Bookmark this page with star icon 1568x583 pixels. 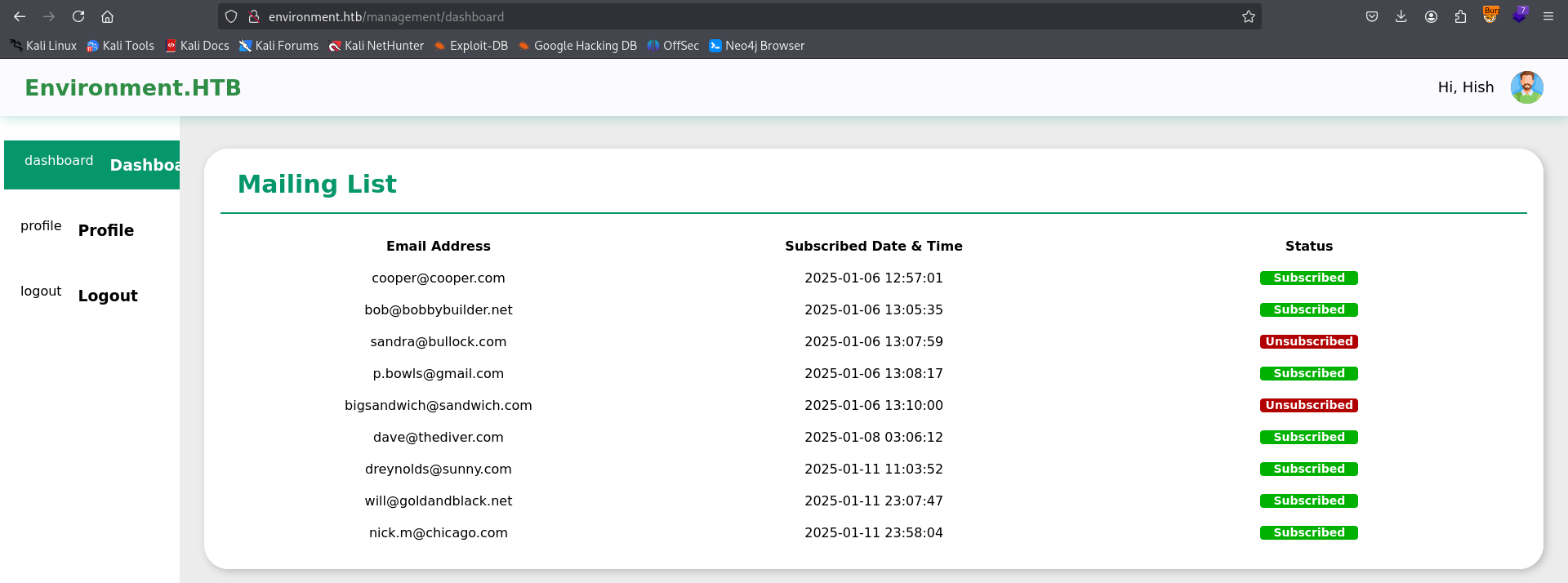[1248, 16]
